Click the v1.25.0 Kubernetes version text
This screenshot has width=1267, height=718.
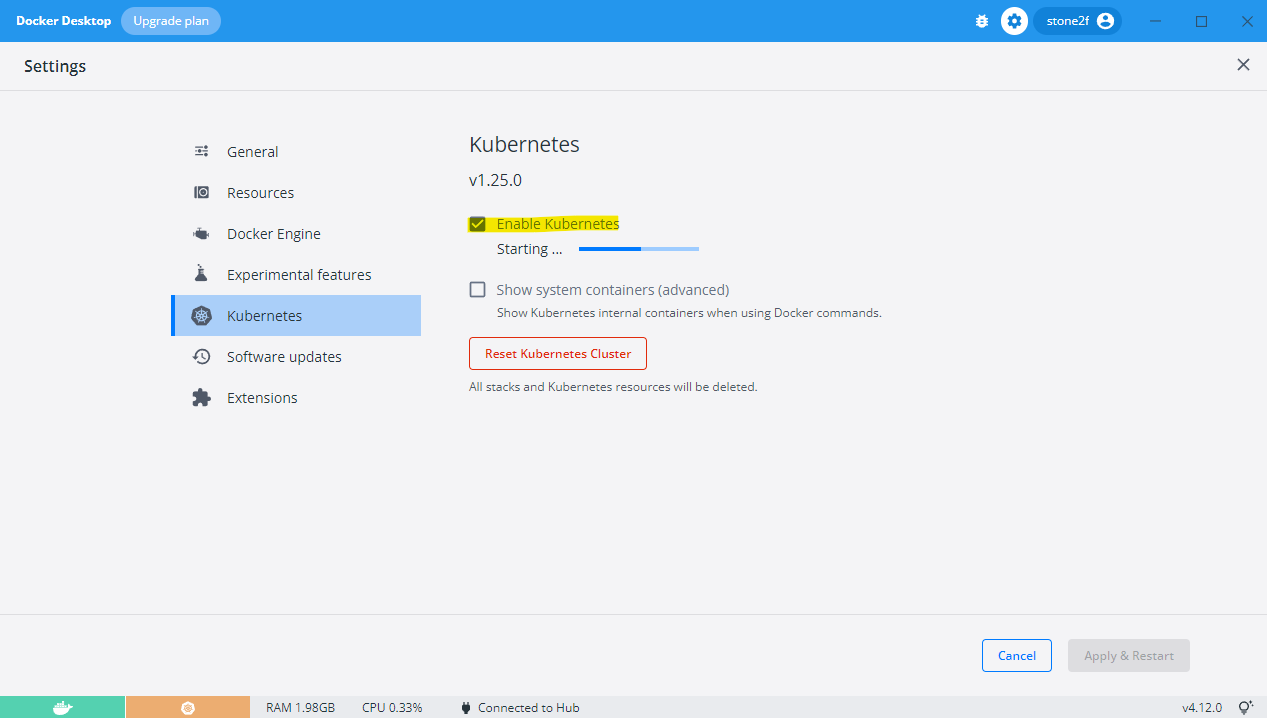[495, 181]
